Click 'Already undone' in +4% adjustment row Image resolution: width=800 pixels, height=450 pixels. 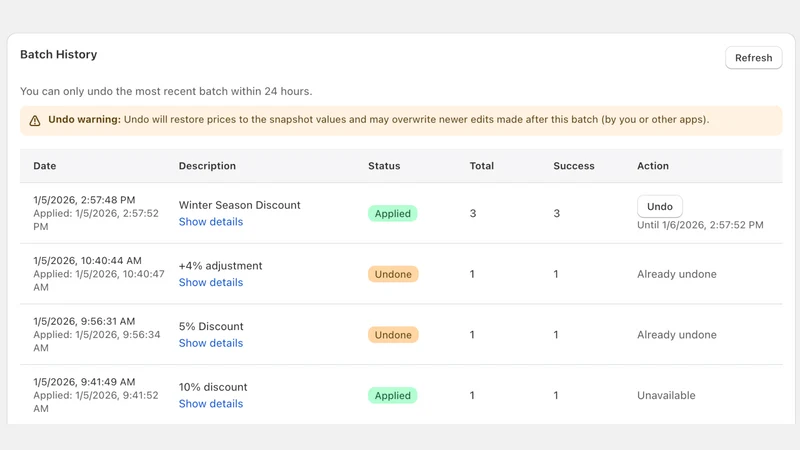[x=677, y=274]
